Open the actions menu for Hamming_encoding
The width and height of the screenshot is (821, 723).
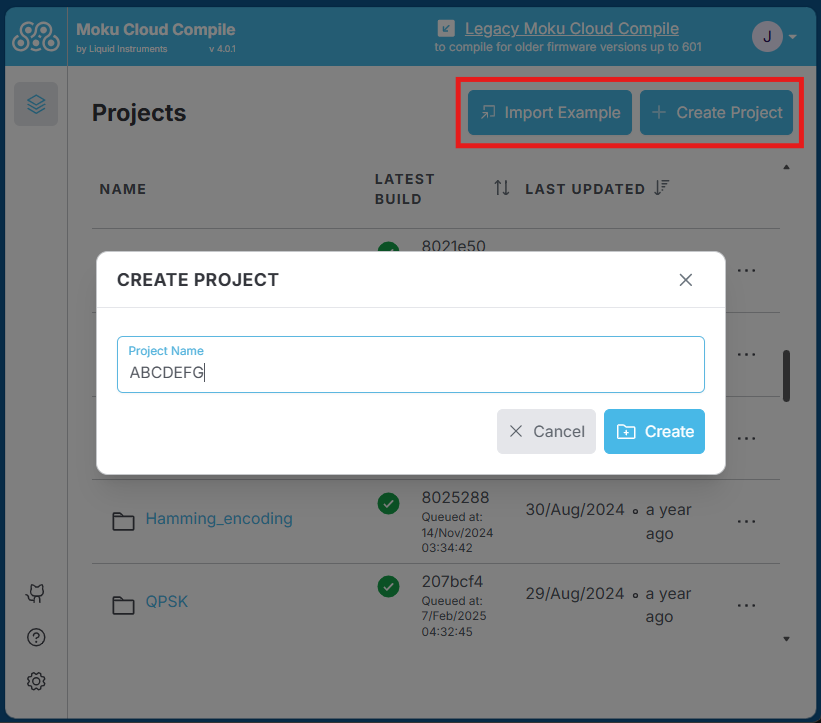[x=746, y=521]
